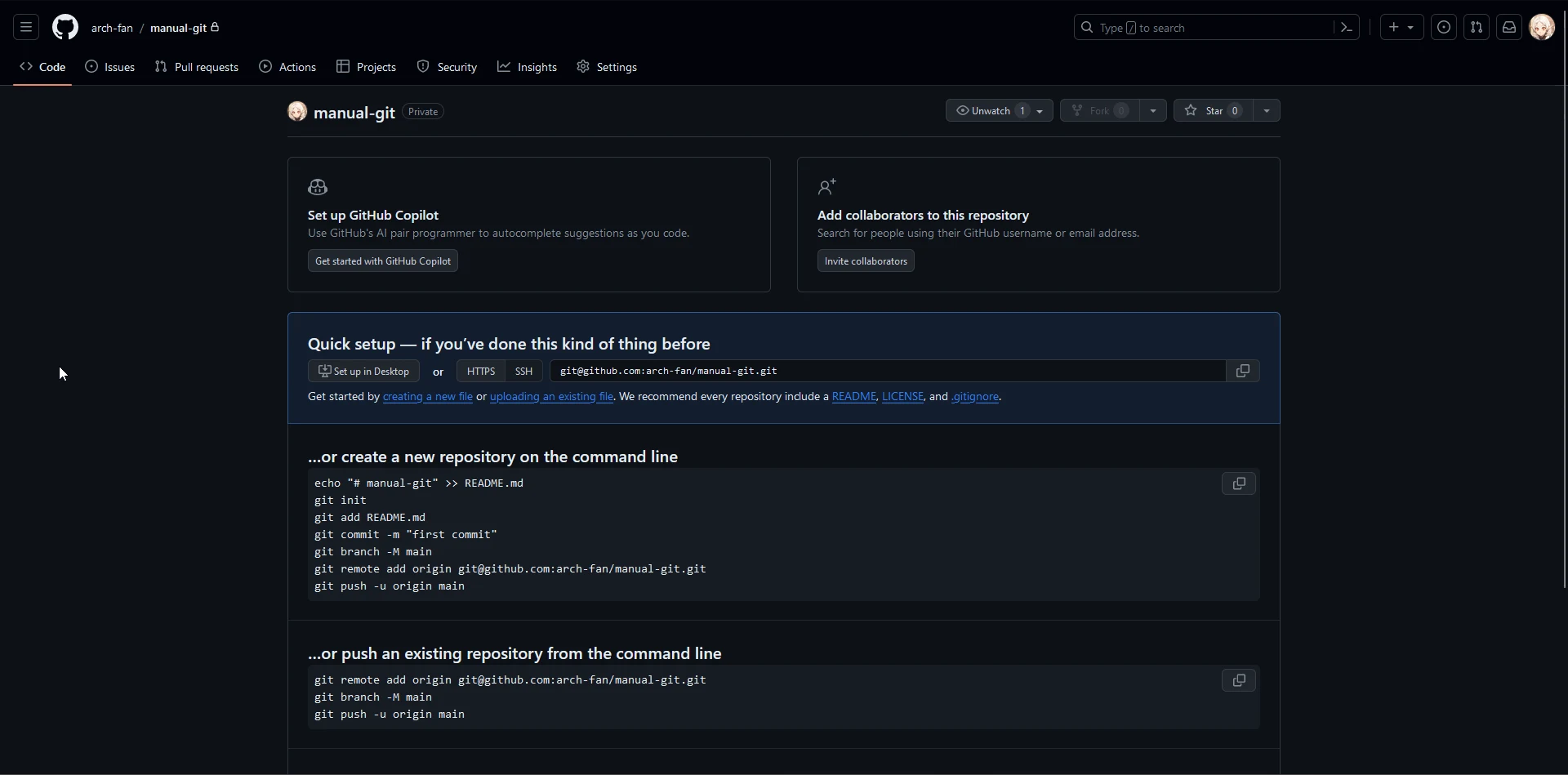Open pull requests icon in header
Screen dimensions: 1568x775
(x=1477, y=27)
